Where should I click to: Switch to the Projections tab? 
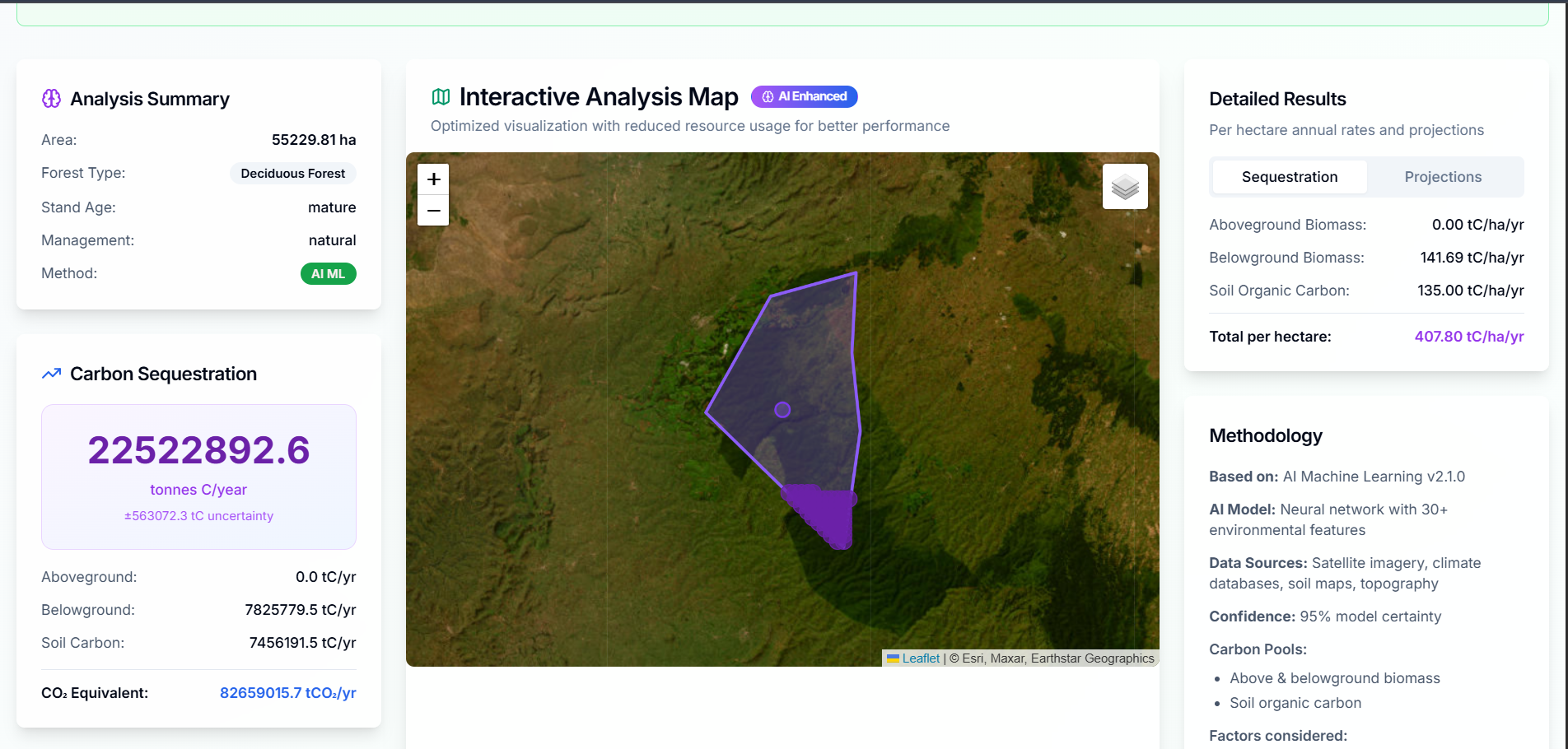1443,177
